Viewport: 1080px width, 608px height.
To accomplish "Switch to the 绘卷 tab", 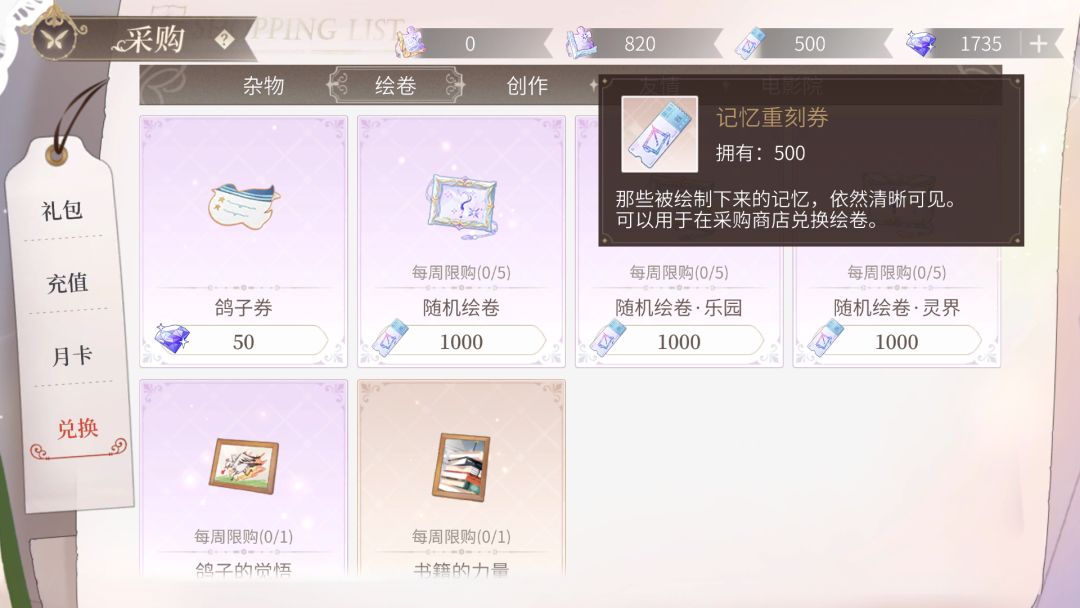I will pyautogui.click(x=395, y=85).
